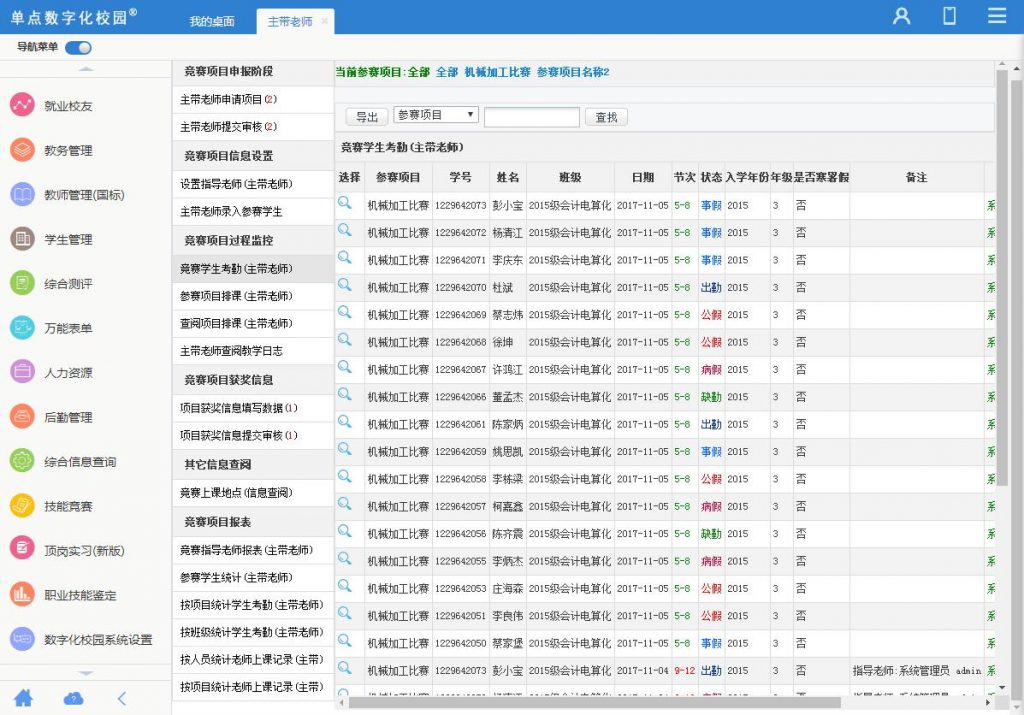Toggle the 导航菜单 switch
This screenshot has width=1024, height=715.
coord(78,48)
